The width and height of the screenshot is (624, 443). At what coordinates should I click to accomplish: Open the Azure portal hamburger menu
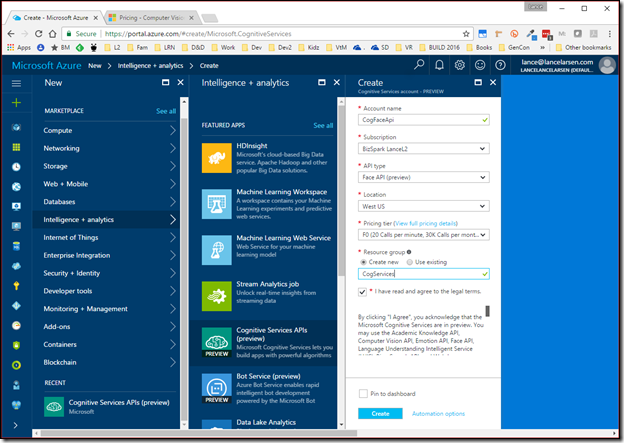[x=16, y=83]
